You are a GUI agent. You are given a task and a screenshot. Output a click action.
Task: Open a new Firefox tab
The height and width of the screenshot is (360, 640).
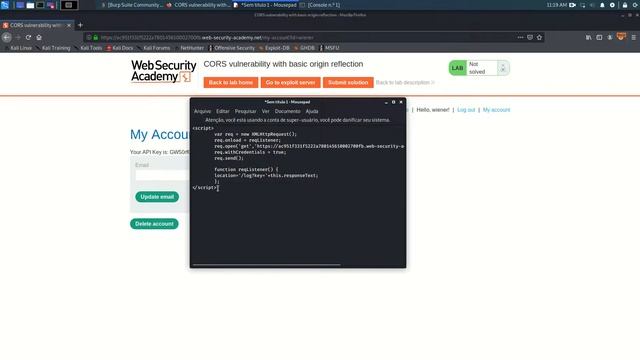(x=80, y=25)
